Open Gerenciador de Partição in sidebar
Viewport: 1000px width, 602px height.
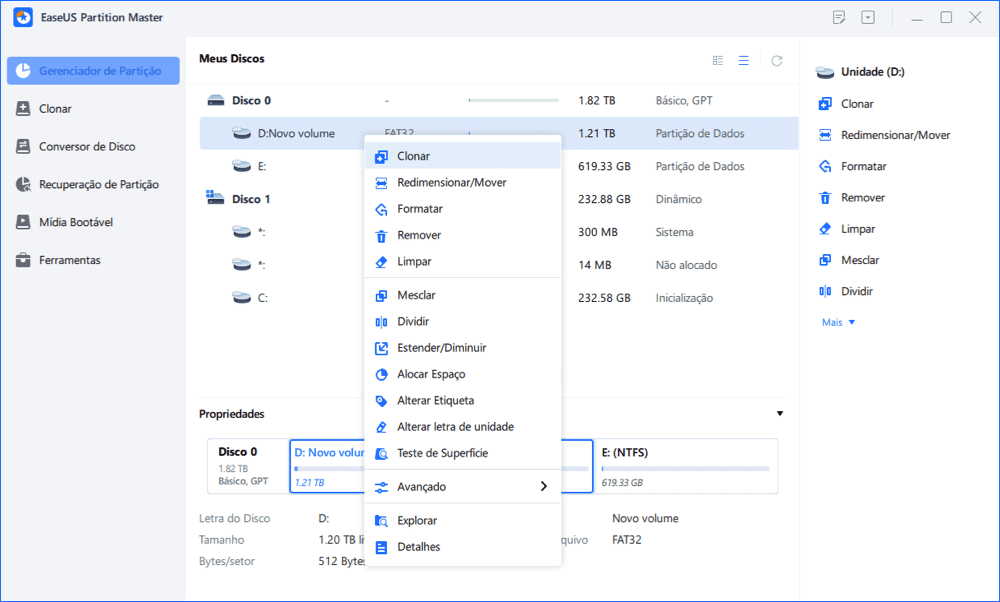click(93, 71)
